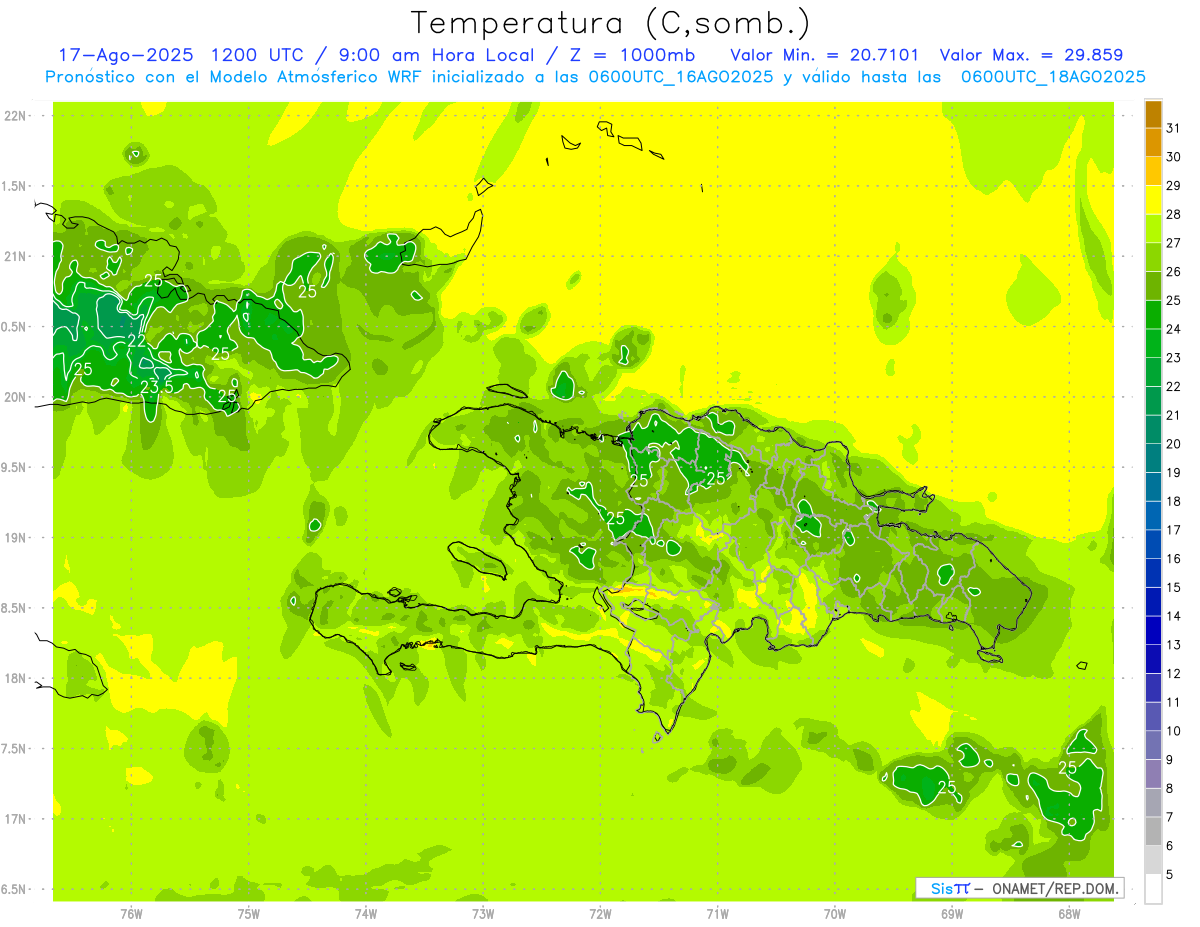Click the '14' label on the colorbar
The height and width of the screenshot is (927, 1200).
(1174, 616)
